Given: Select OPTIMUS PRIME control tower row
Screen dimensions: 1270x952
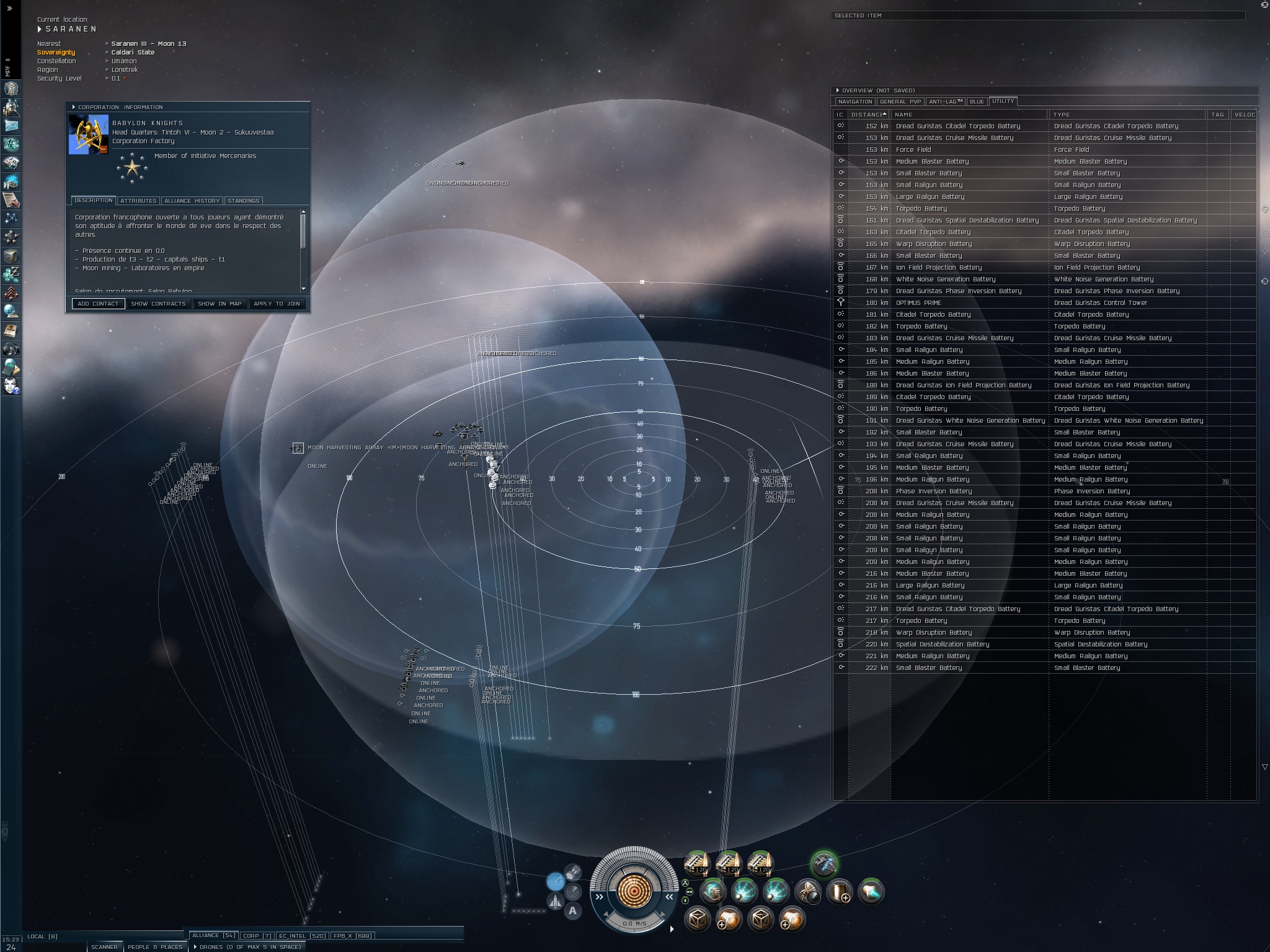Looking at the screenshot, I should pyautogui.click(x=918, y=302).
